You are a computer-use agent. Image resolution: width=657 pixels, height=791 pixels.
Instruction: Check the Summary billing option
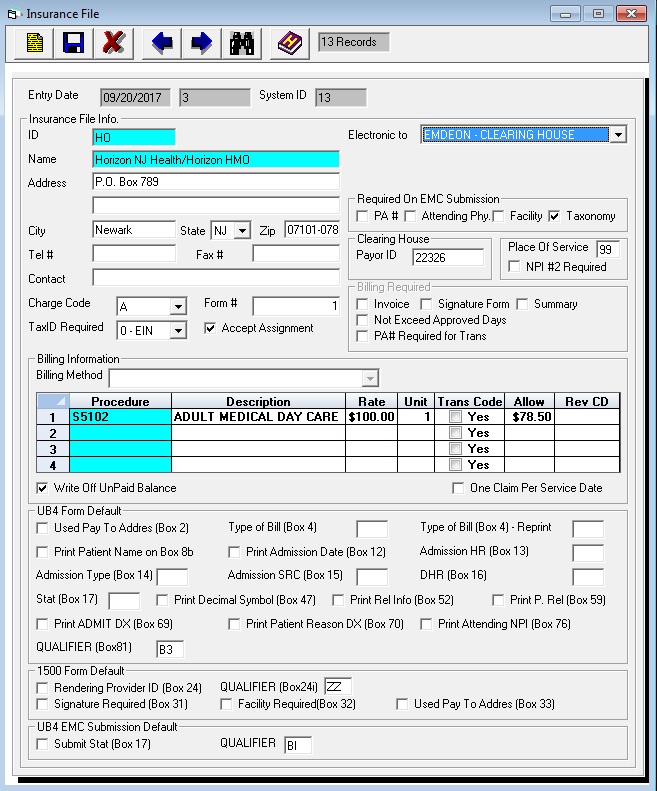522,304
